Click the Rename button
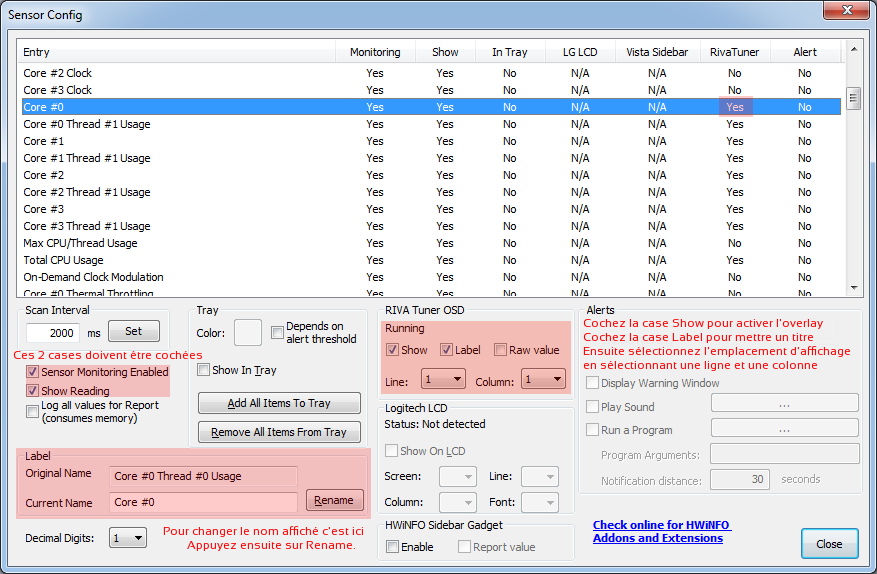 334,500
